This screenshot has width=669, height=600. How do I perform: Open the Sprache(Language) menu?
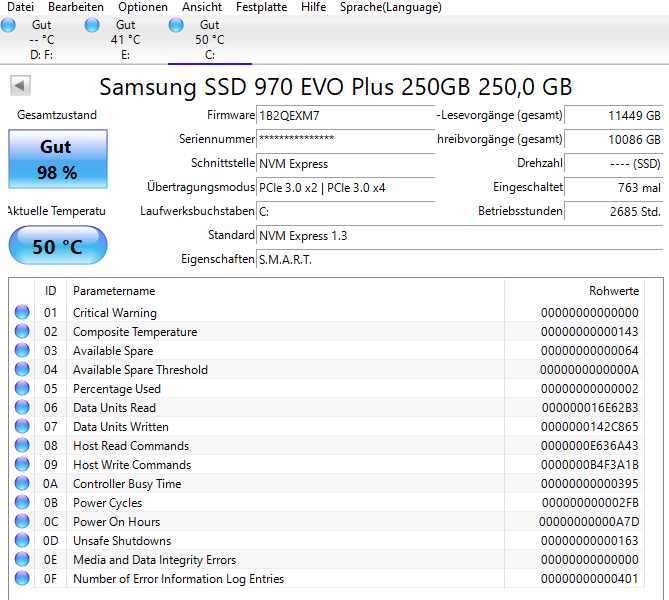pos(391,7)
